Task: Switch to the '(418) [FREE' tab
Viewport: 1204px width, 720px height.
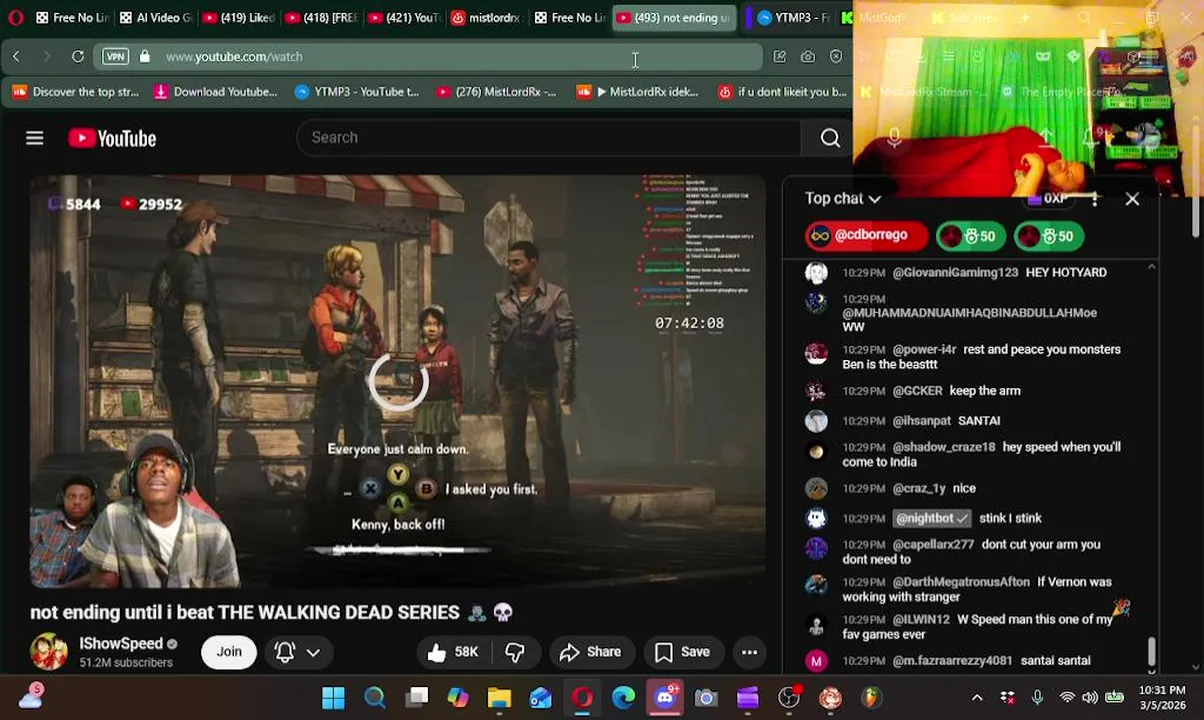Action: (319, 18)
